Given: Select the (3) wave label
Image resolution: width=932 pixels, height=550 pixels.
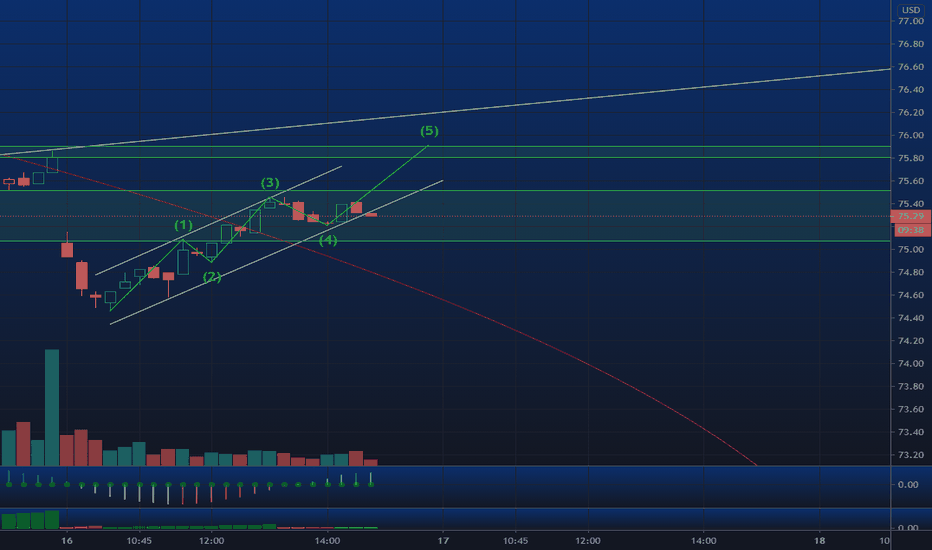Looking at the screenshot, I should point(270,183).
